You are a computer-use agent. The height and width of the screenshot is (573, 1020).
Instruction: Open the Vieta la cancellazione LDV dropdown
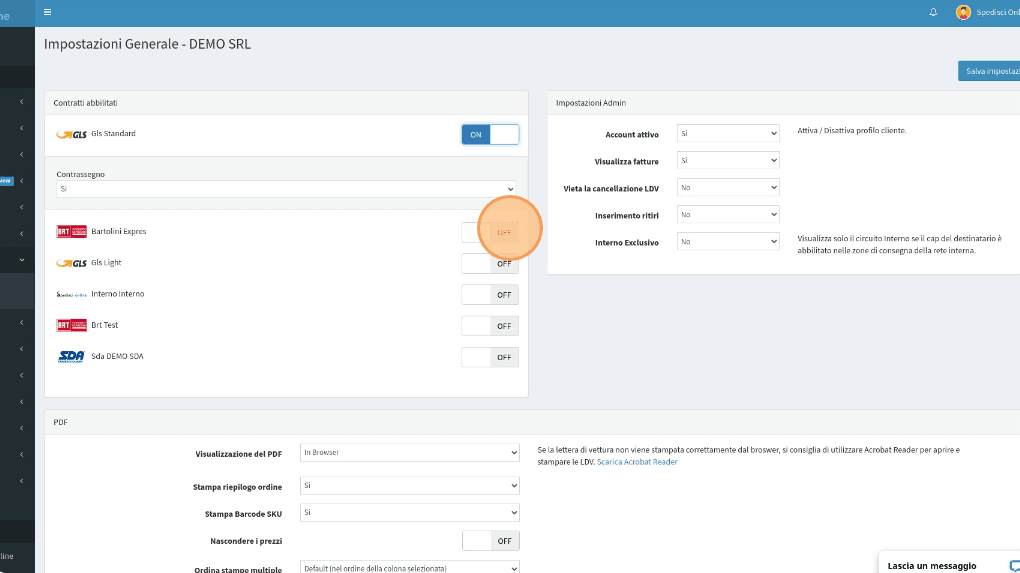click(727, 187)
